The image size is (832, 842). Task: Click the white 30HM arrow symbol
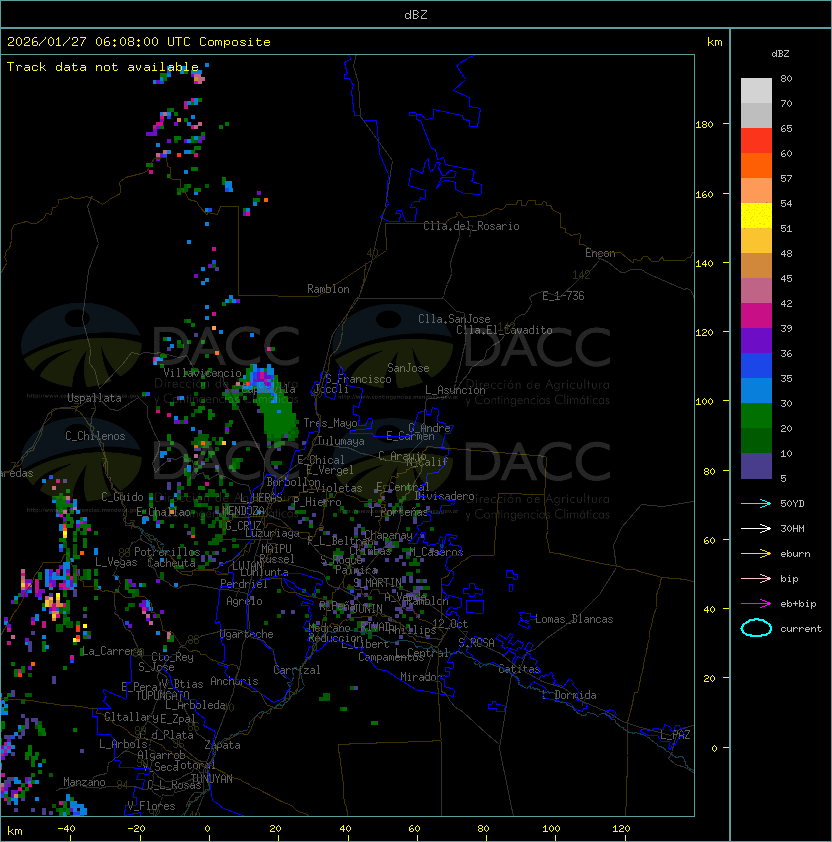pyautogui.click(x=756, y=528)
